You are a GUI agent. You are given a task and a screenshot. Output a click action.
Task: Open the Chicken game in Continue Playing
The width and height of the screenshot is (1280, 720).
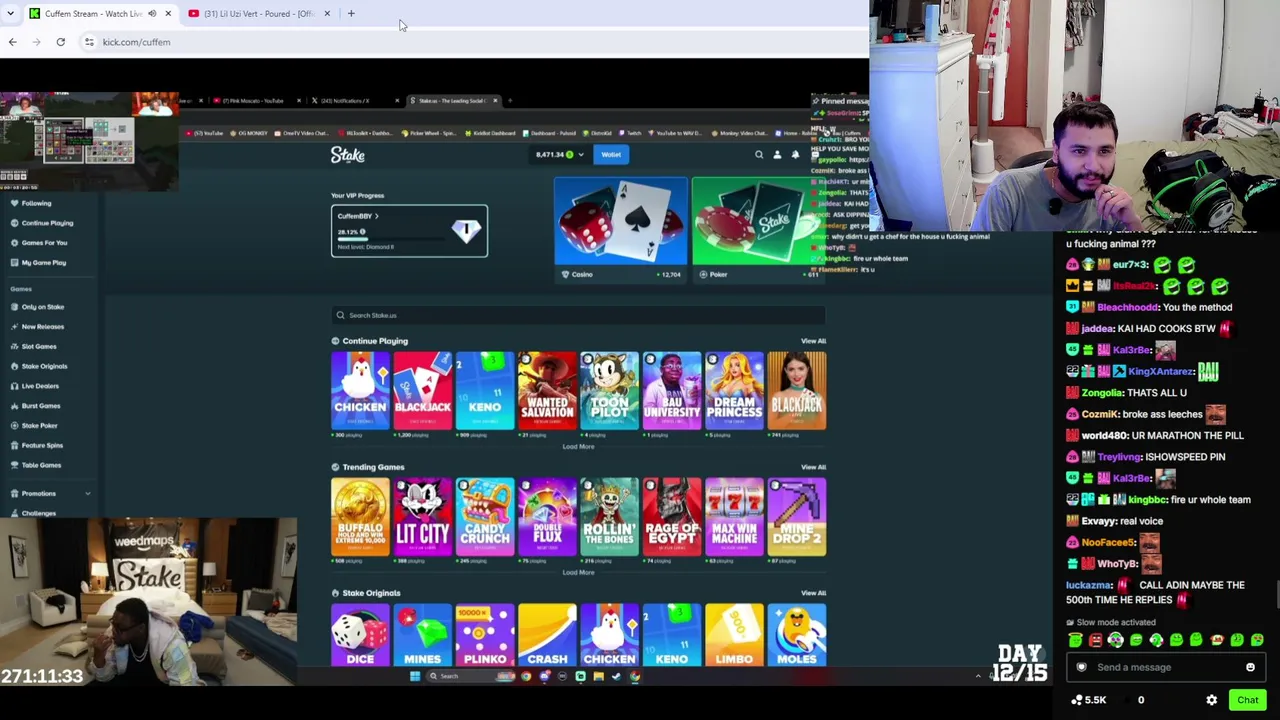[x=360, y=391]
